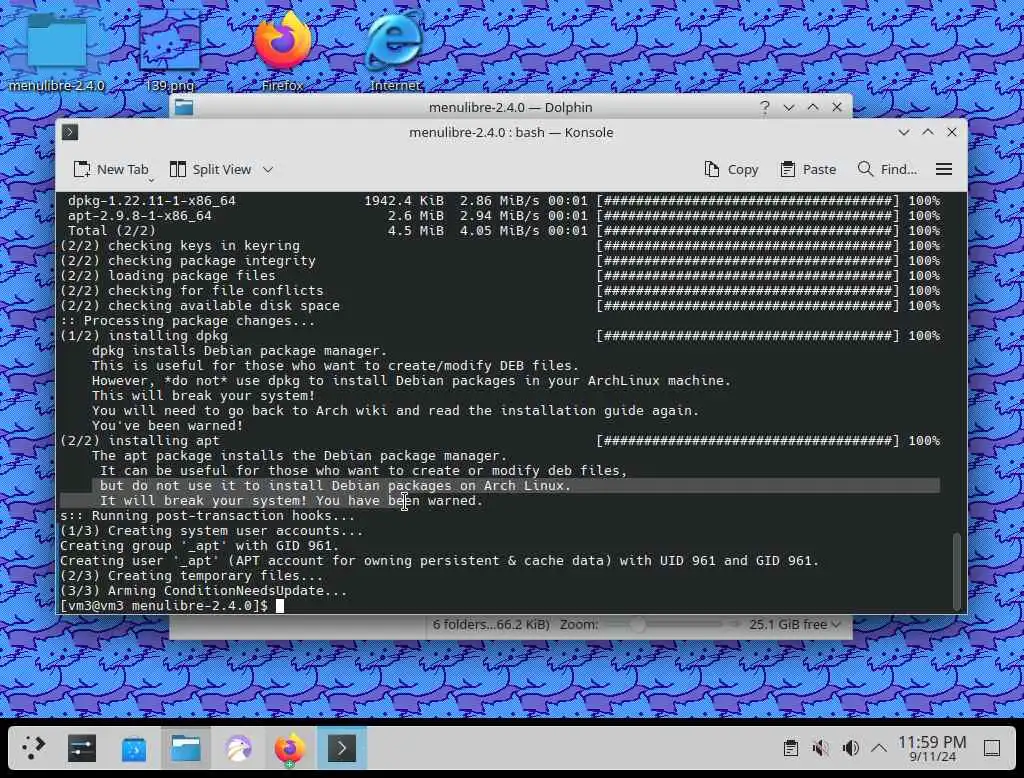Image resolution: width=1024 pixels, height=778 pixels.
Task: Open the menulibre-2.4.0 desktop folder
Action: coord(57,49)
